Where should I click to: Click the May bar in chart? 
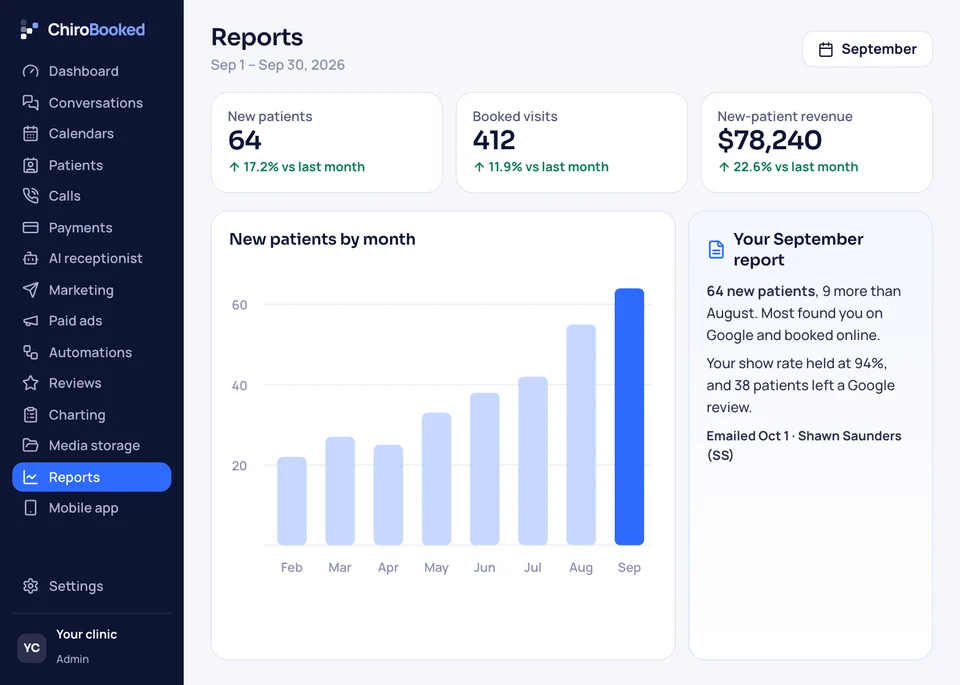click(437, 479)
